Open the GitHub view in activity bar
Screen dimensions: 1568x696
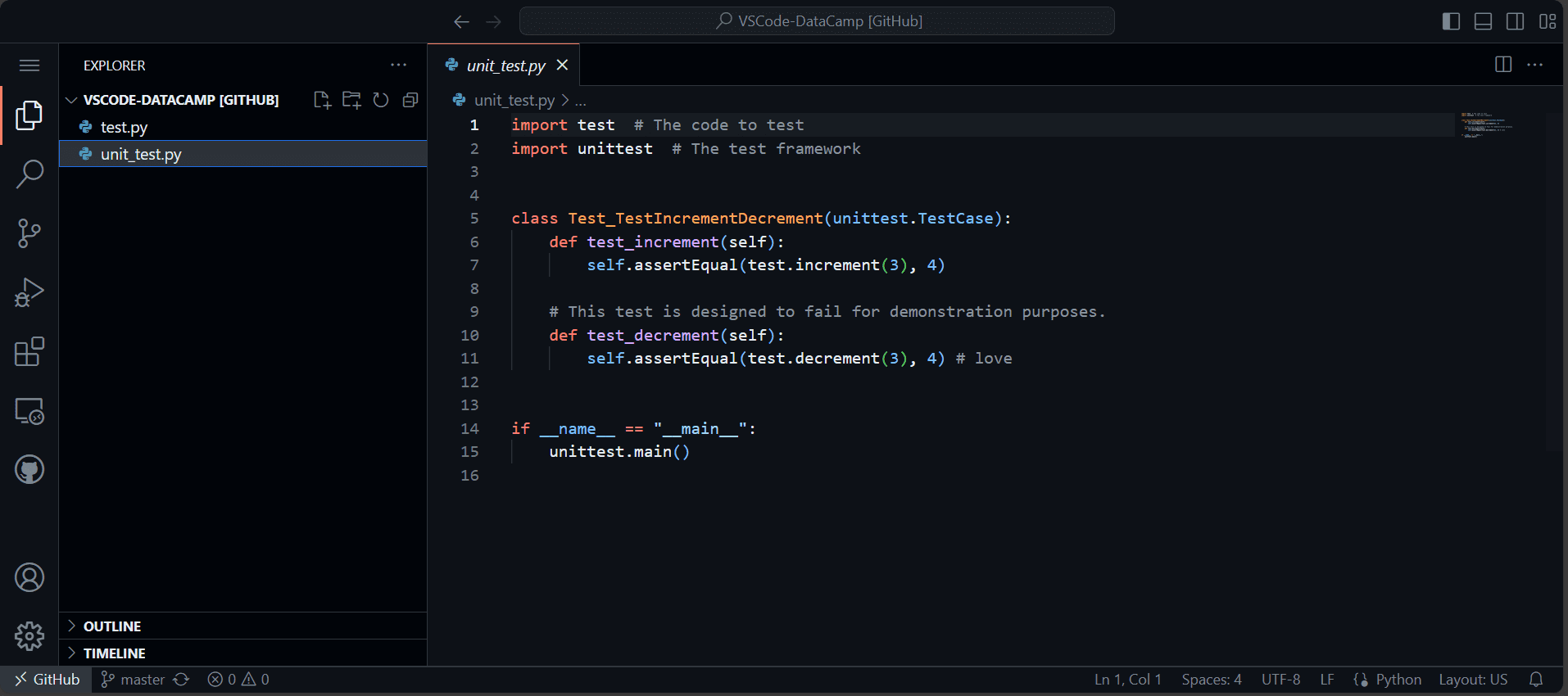[x=29, y=469]
